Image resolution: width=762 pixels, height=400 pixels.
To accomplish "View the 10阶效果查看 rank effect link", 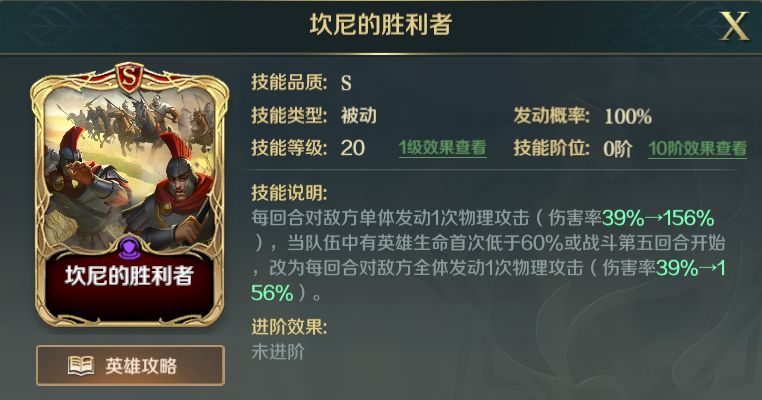I will (x=697, y=148).
